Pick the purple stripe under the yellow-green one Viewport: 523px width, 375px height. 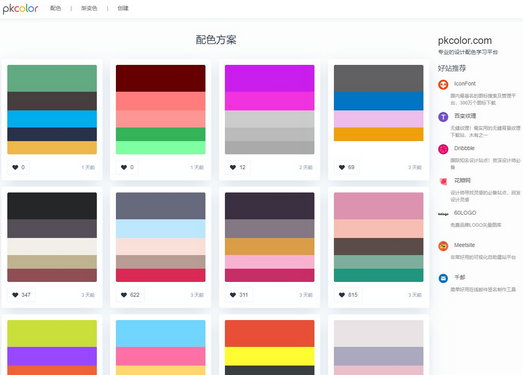pyautogui.click(x=52, y=356)
